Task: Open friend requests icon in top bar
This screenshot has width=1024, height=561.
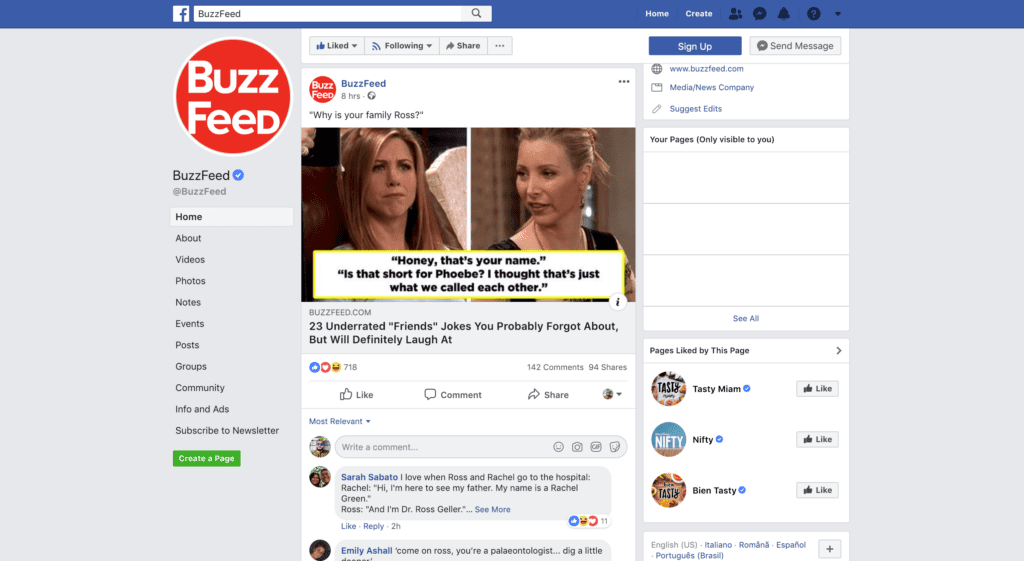Action: (735, 13)
